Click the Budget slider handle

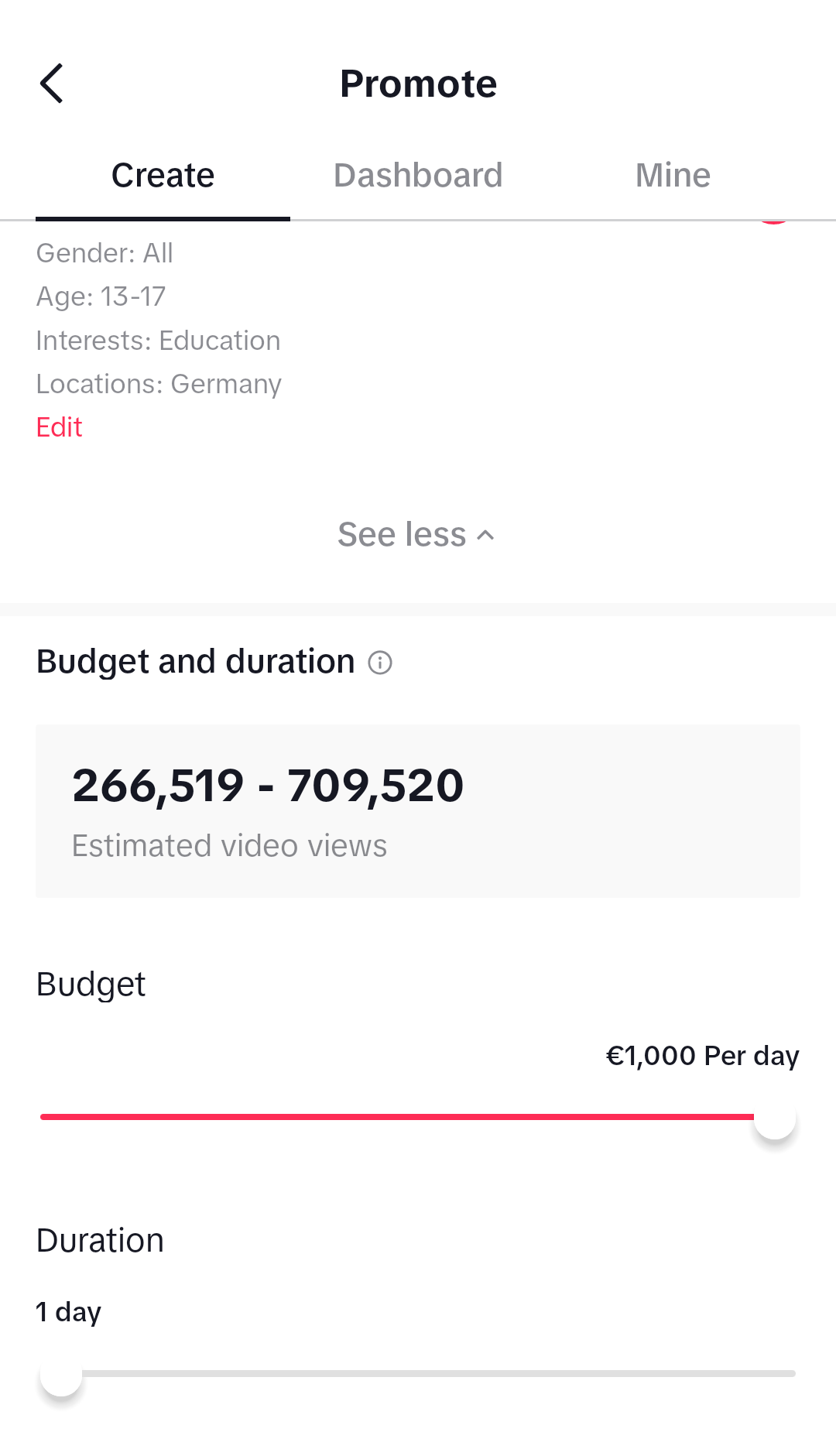point(775,1119)
